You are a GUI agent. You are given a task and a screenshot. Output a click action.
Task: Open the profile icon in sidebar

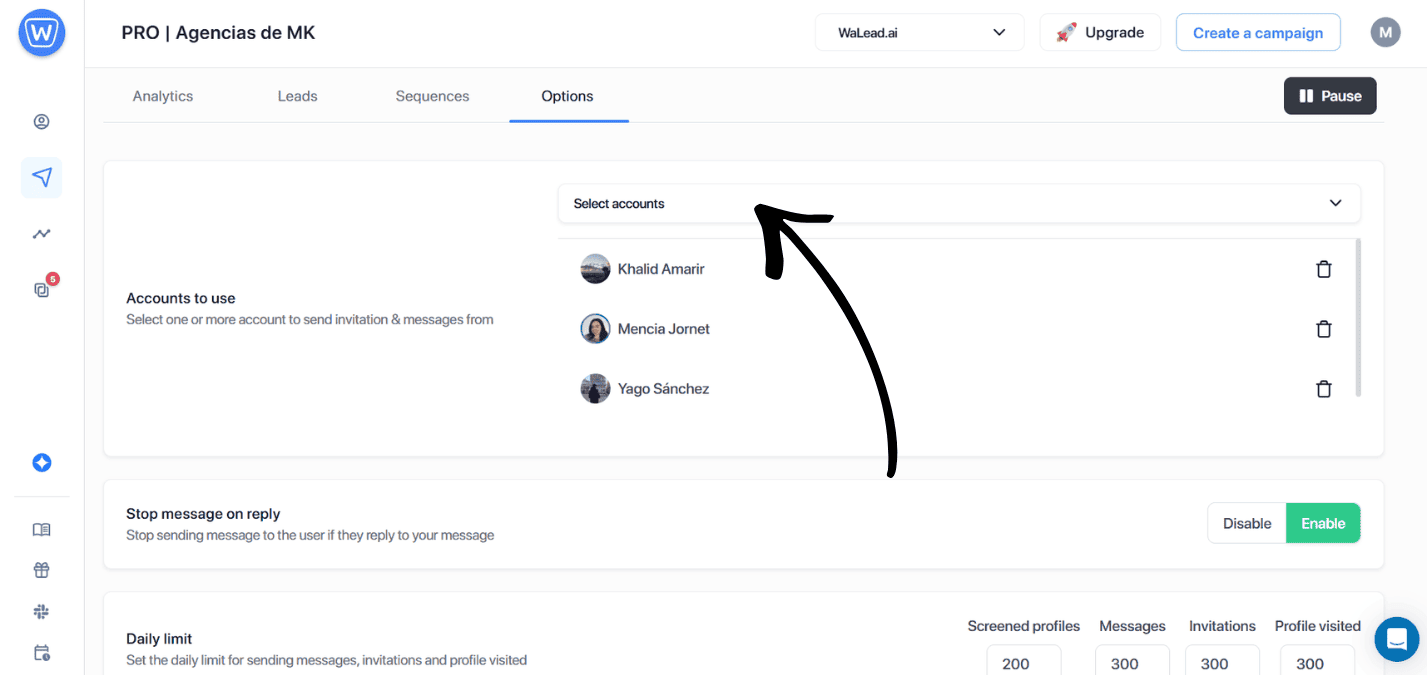41,122
